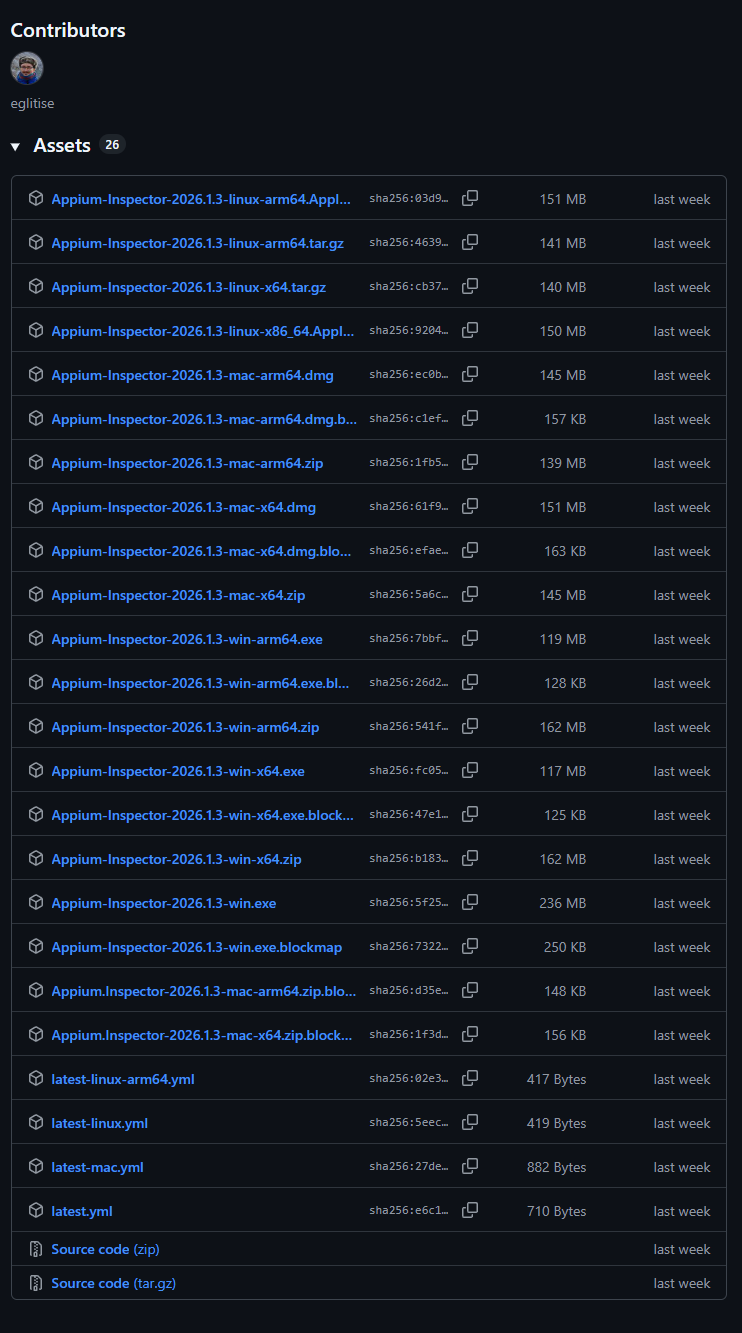The image size is (742, 1333).
Task: Download Source code (tar.gz) archive
Action: (113, 1283)
